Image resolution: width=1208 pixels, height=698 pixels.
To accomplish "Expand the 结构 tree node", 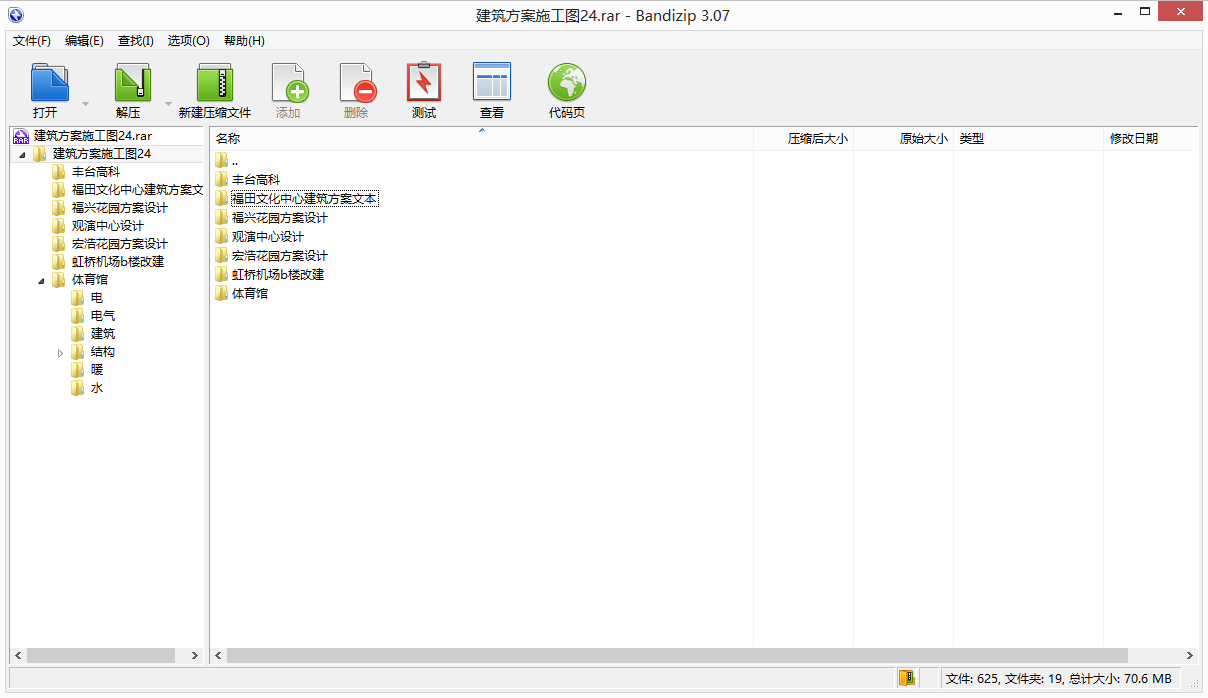I will pyautogui.click(x=60, y=352).
